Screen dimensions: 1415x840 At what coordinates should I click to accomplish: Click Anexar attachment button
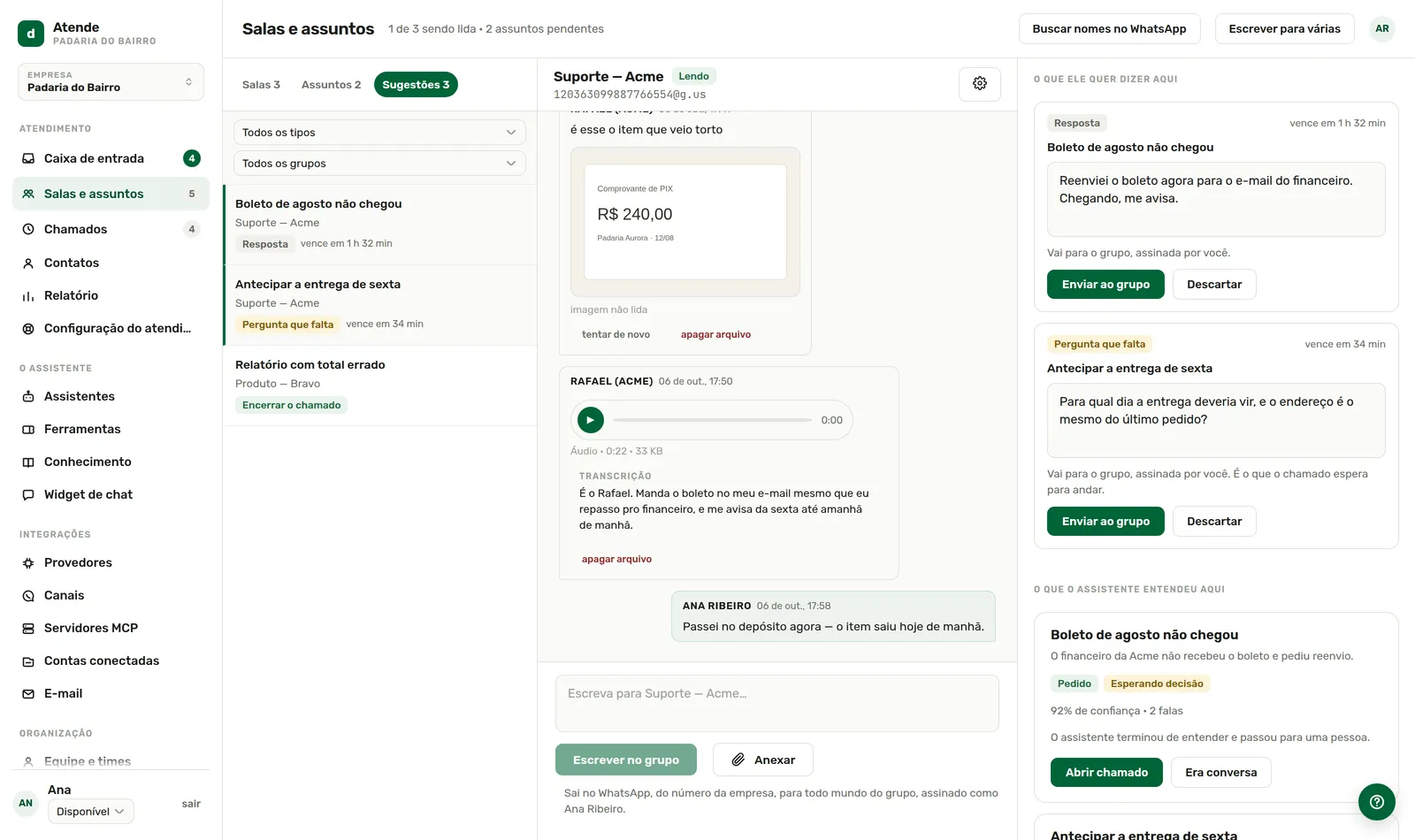point(762,760)
